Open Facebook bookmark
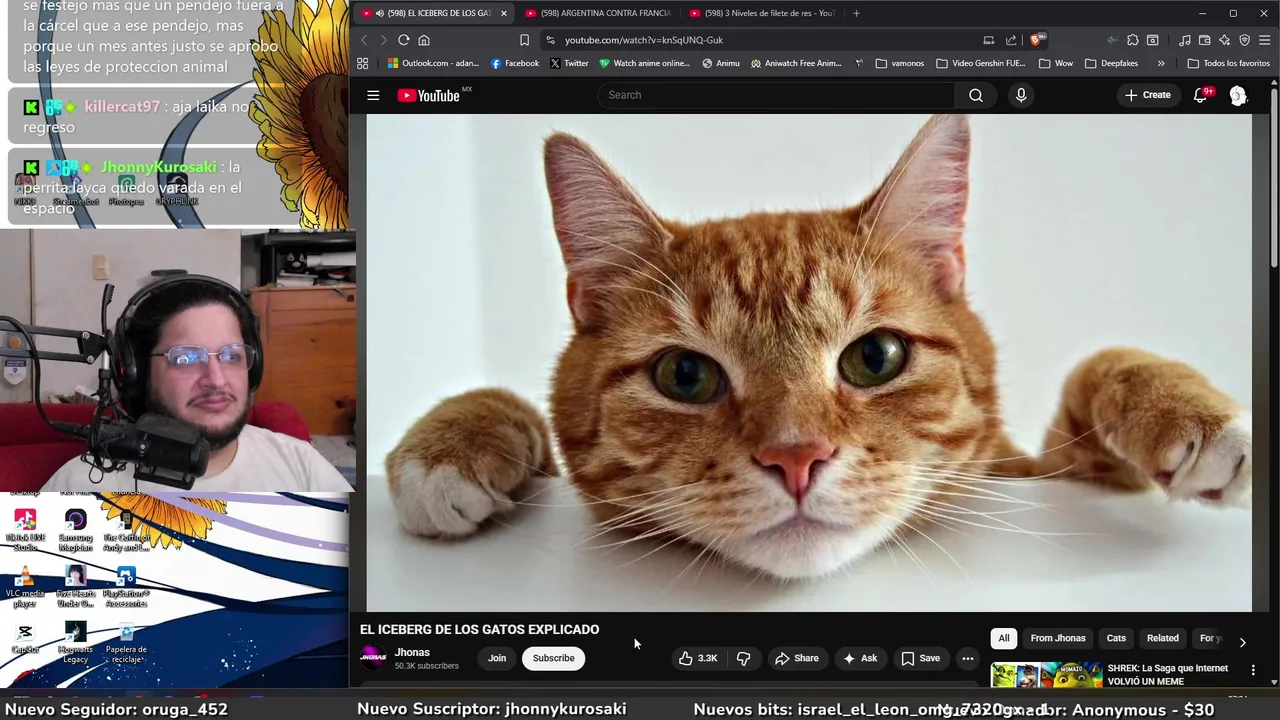This screenshot has width=1280, height=720. [515, 63]
